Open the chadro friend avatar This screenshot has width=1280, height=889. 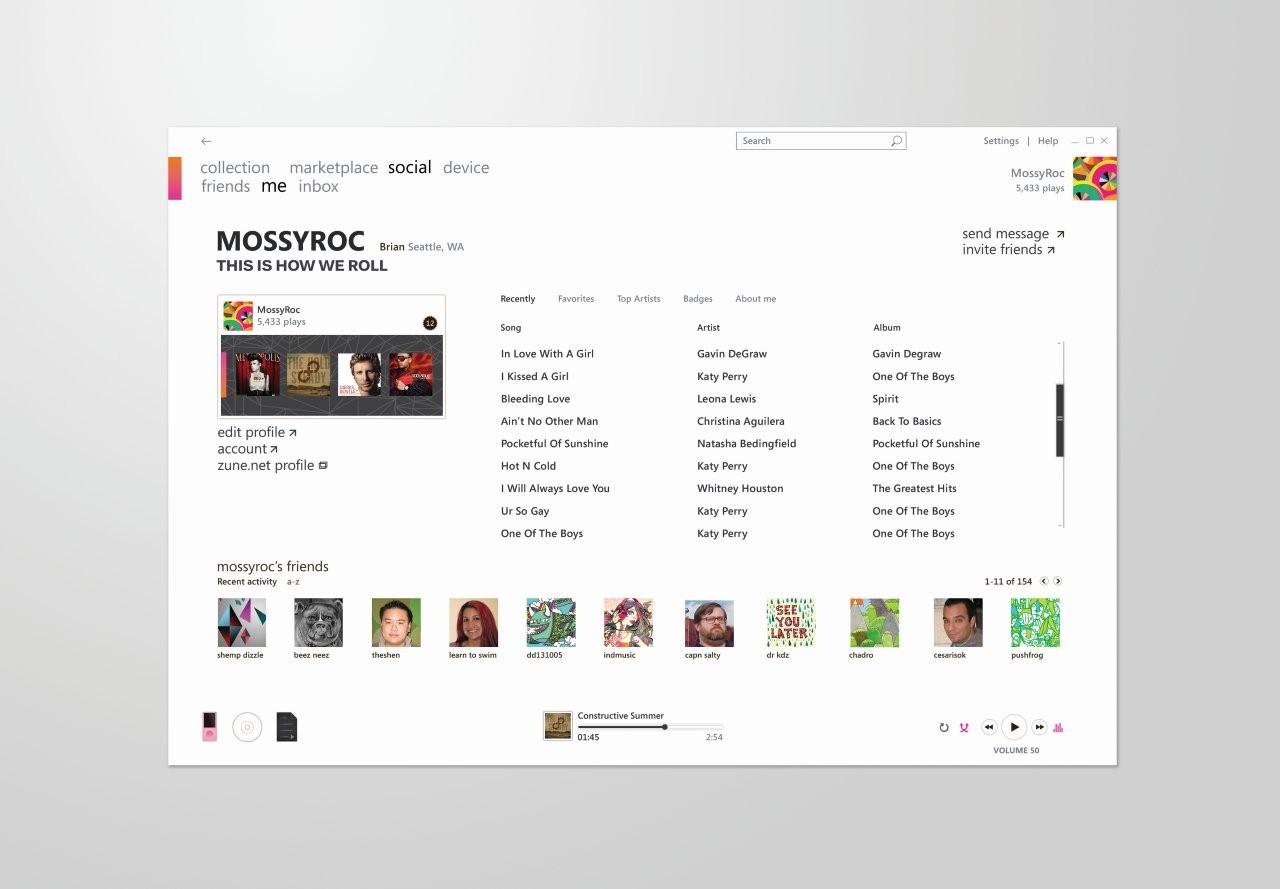coord(874,623)
